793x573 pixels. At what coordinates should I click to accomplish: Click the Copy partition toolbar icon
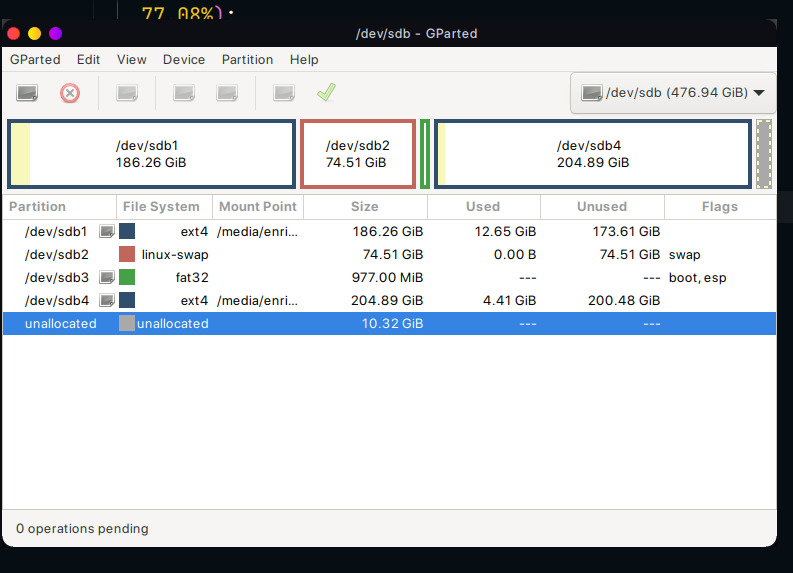pos(184,93)
